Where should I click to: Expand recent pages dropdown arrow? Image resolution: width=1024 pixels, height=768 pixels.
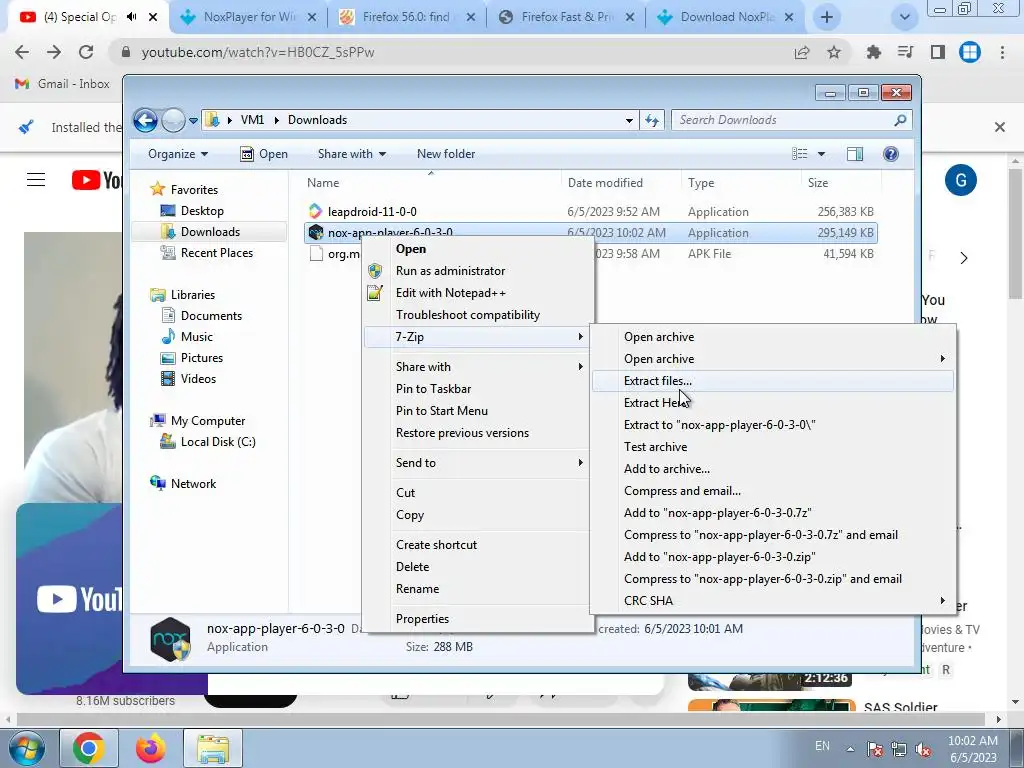point(193,121)
